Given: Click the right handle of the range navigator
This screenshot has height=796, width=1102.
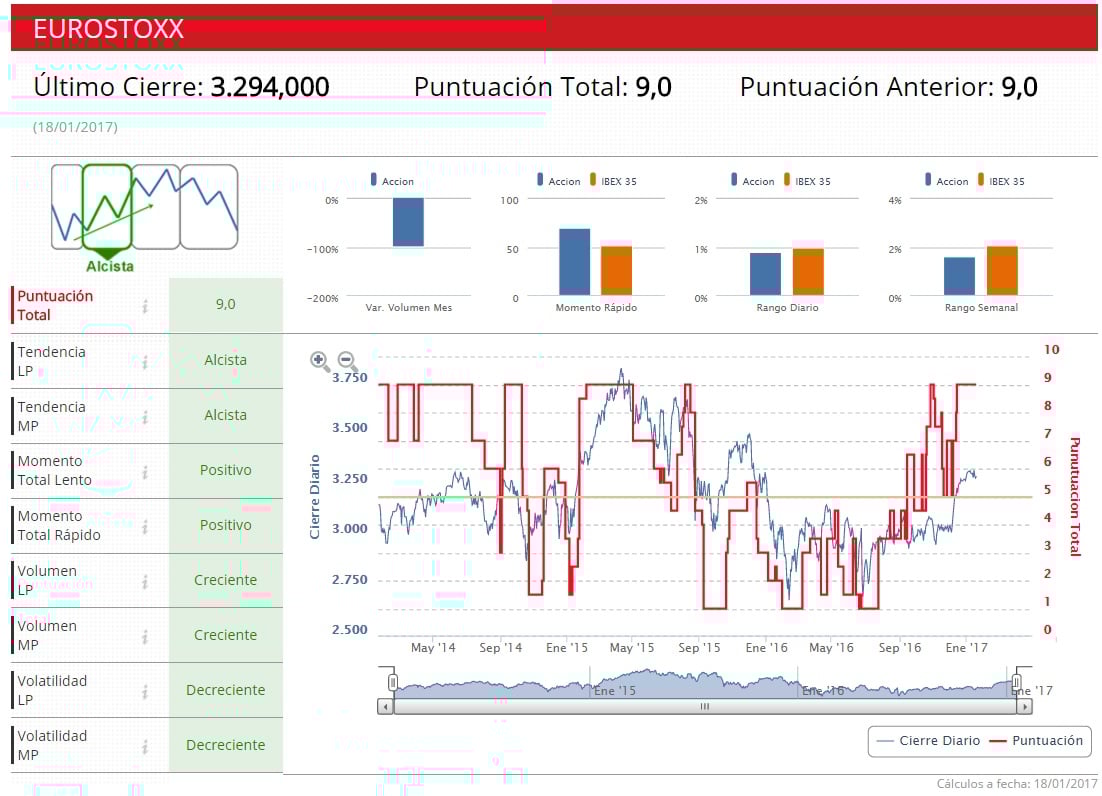Looking at the screenshot, I should [x=1016, y=682].
